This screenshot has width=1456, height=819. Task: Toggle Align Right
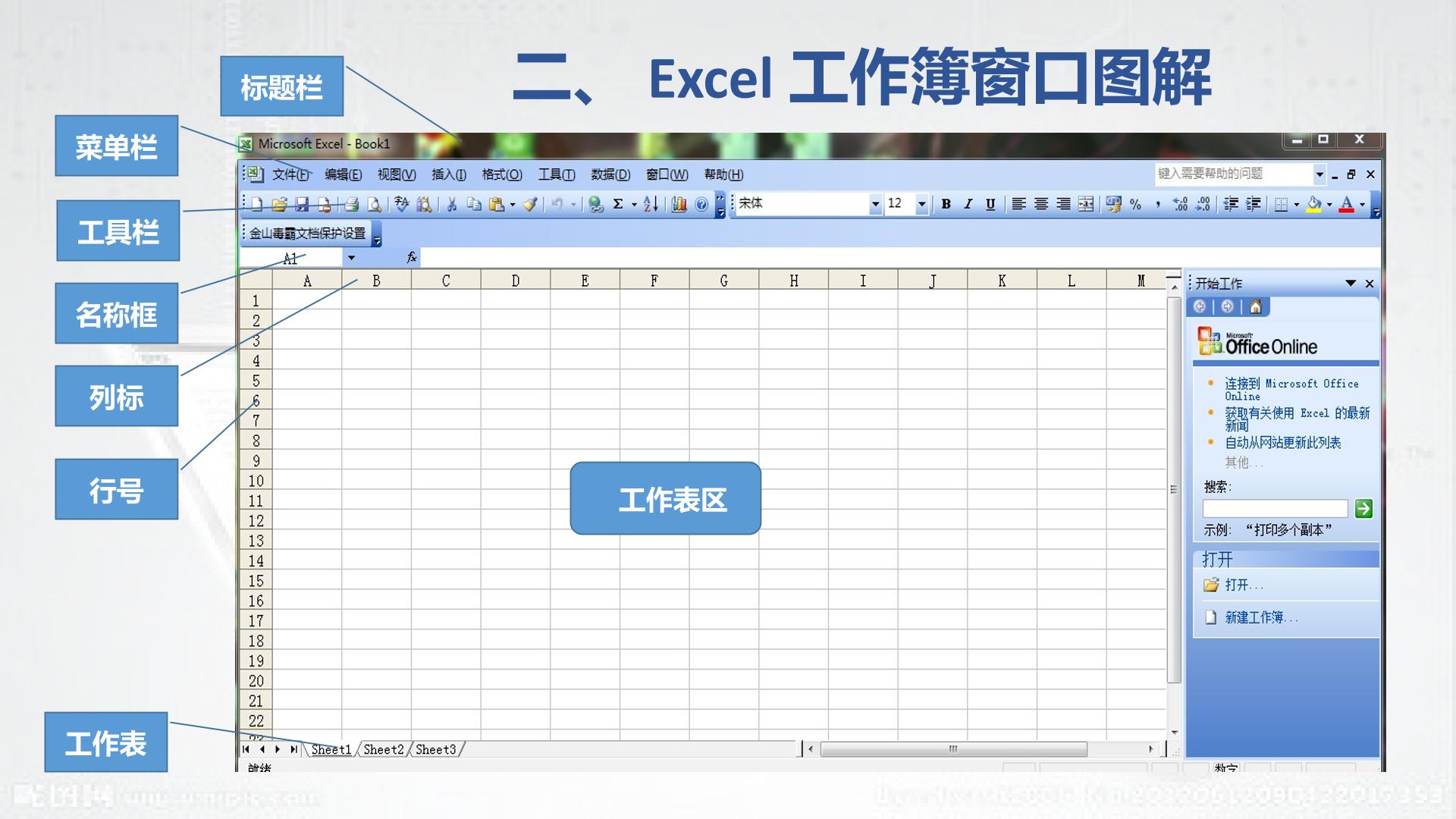tap(1063, 204)
